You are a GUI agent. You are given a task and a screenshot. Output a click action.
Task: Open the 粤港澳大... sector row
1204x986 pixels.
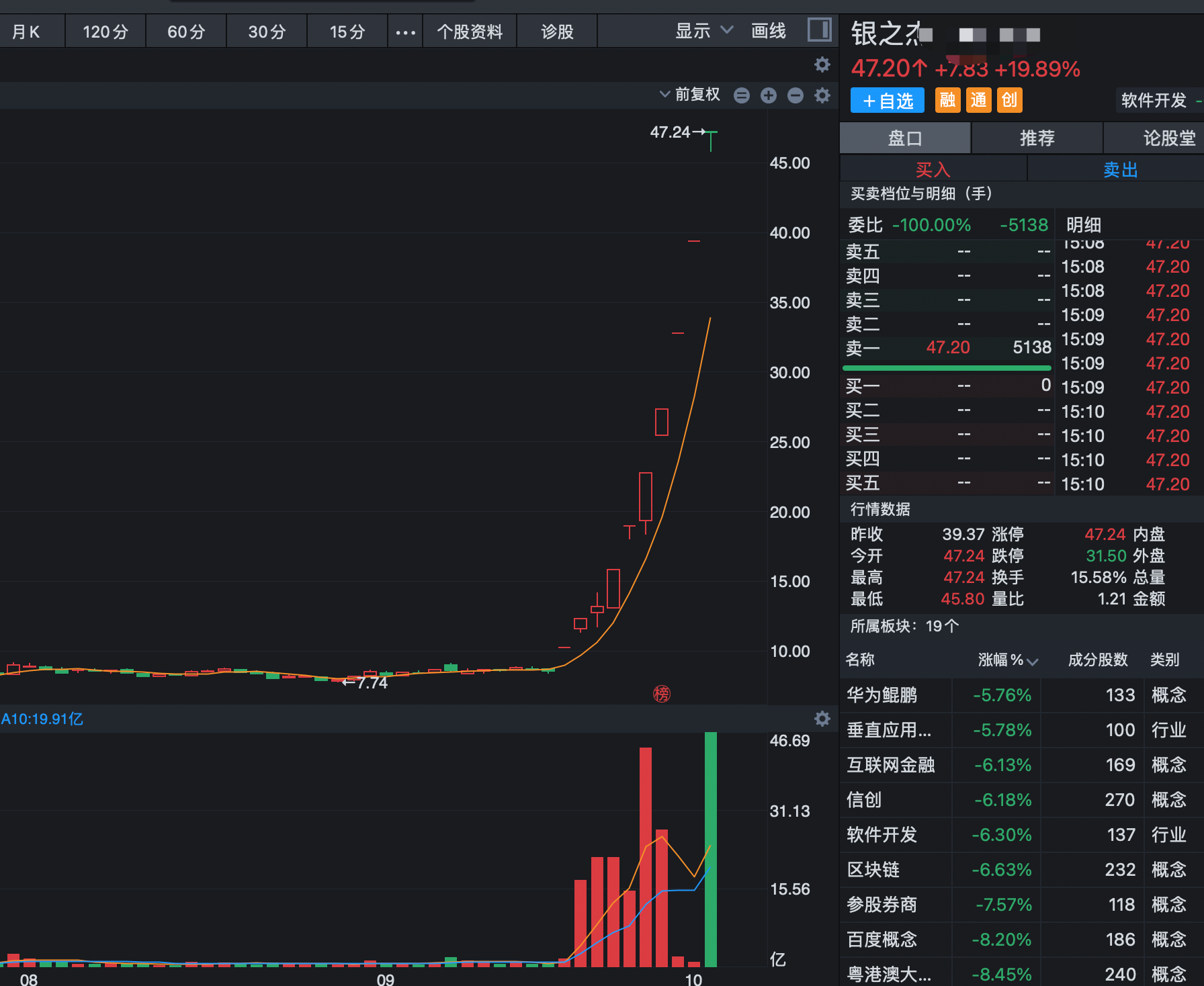click(1021, 972)
